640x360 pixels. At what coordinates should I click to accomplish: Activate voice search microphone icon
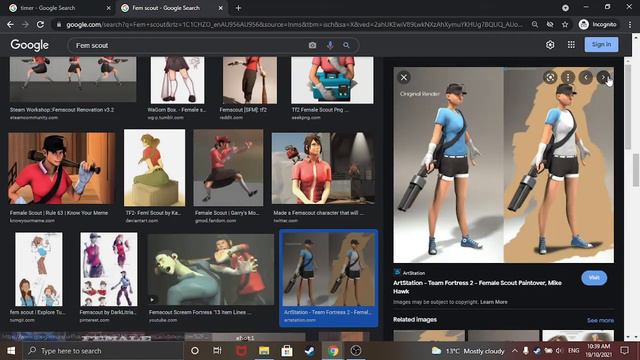pyautogui.click(x=330, y=45)
